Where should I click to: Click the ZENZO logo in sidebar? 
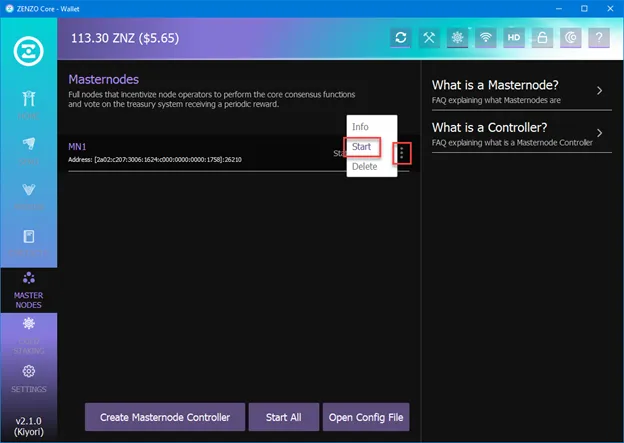(x=28, y=51)
